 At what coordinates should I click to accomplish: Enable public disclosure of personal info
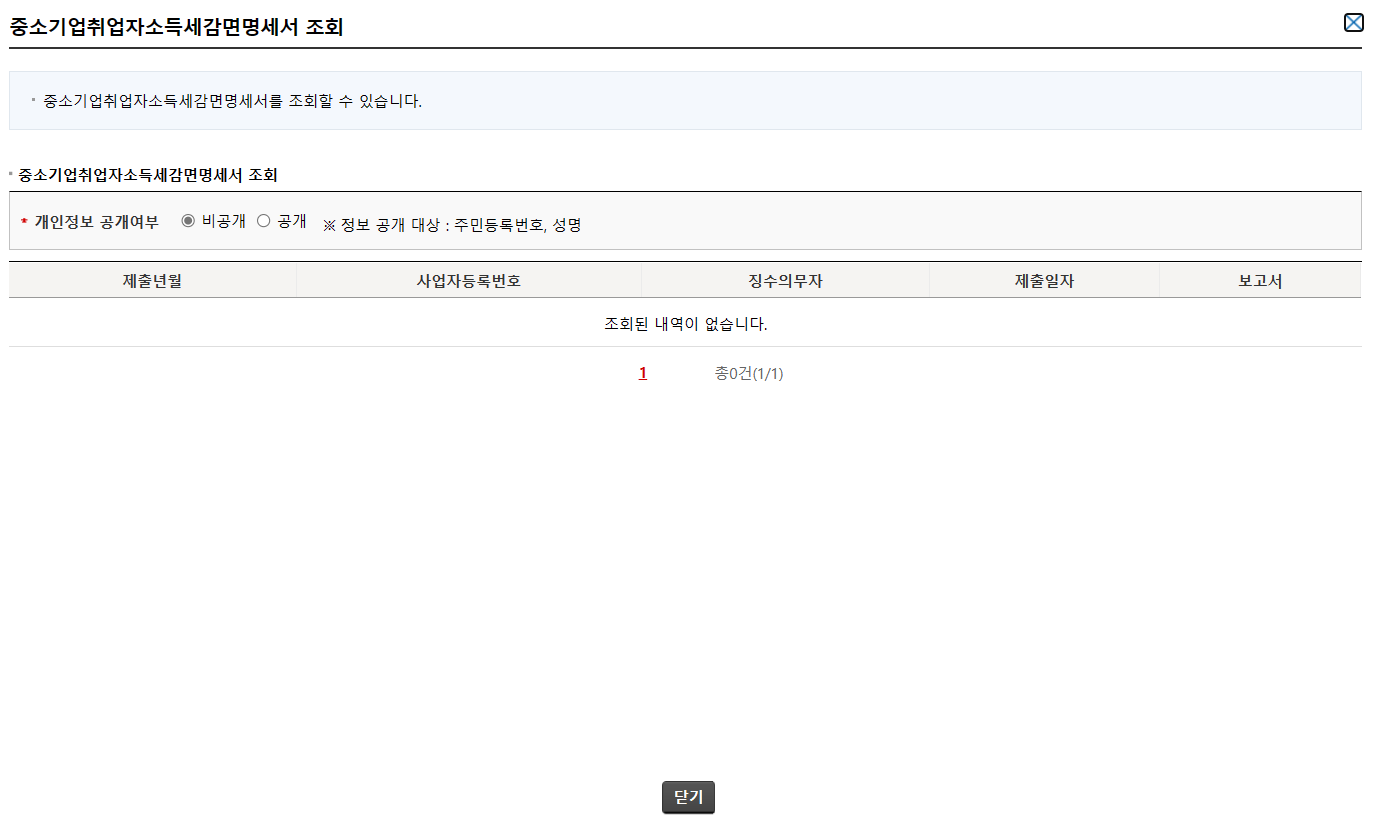[263, 221]
